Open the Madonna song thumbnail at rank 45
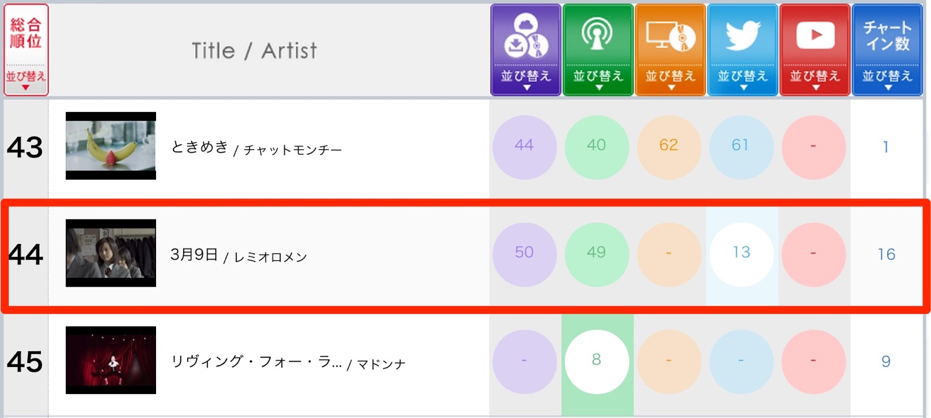The width and height of the screenshot is (931, 418). pos(111,360)
